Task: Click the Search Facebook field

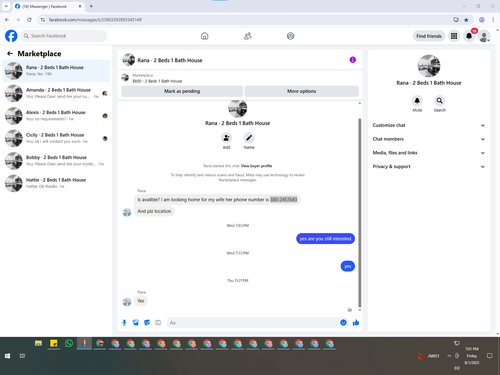Action: pos(64,36)
